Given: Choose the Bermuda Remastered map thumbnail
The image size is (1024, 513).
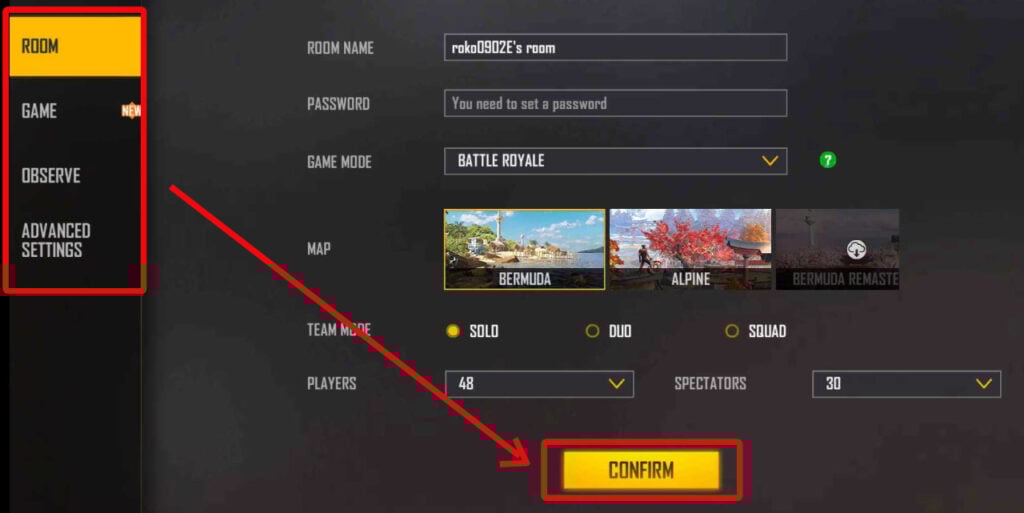Looking at the screenshot, I should (x=837, y=249).
